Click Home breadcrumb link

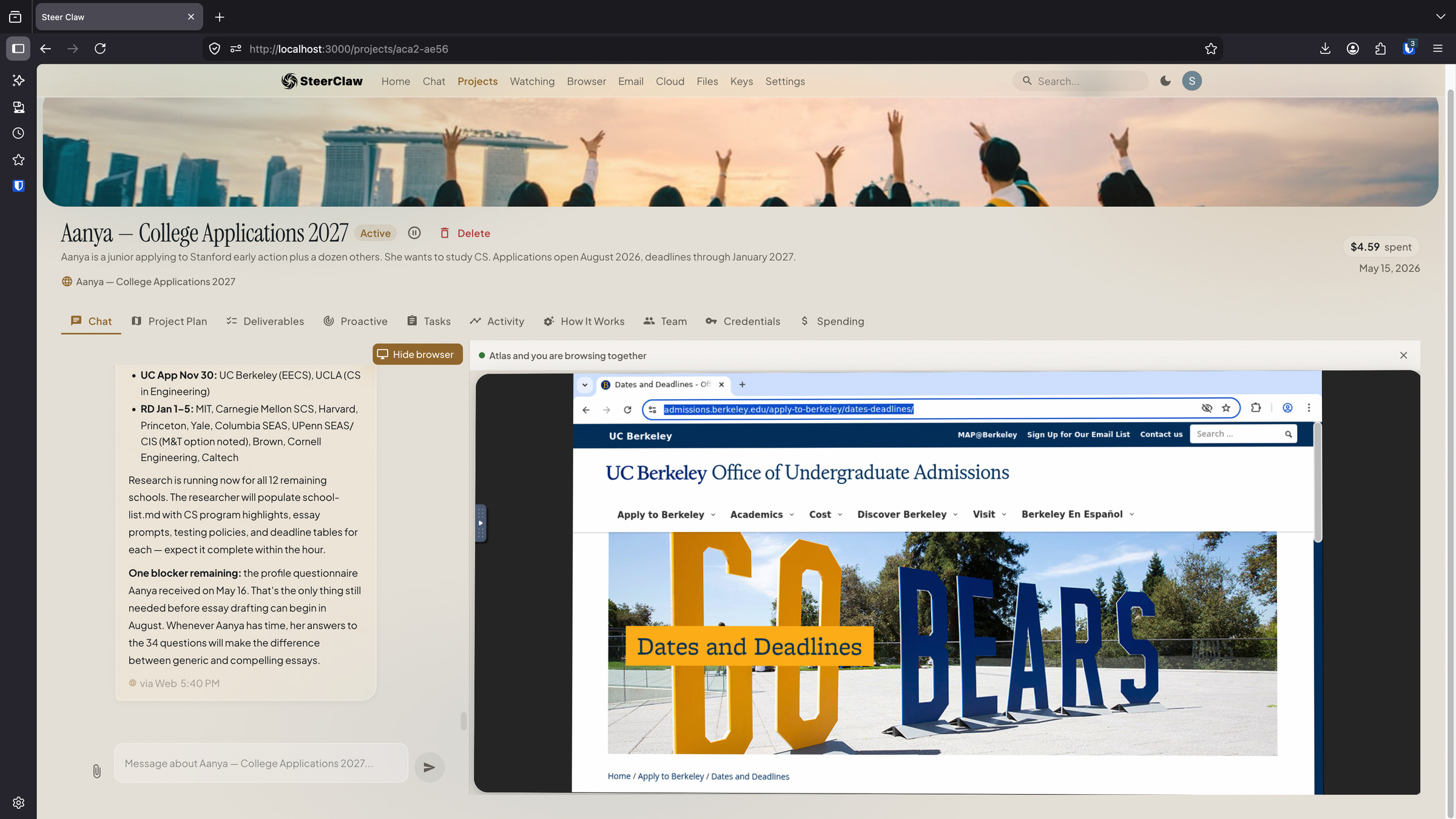point(619,777)
